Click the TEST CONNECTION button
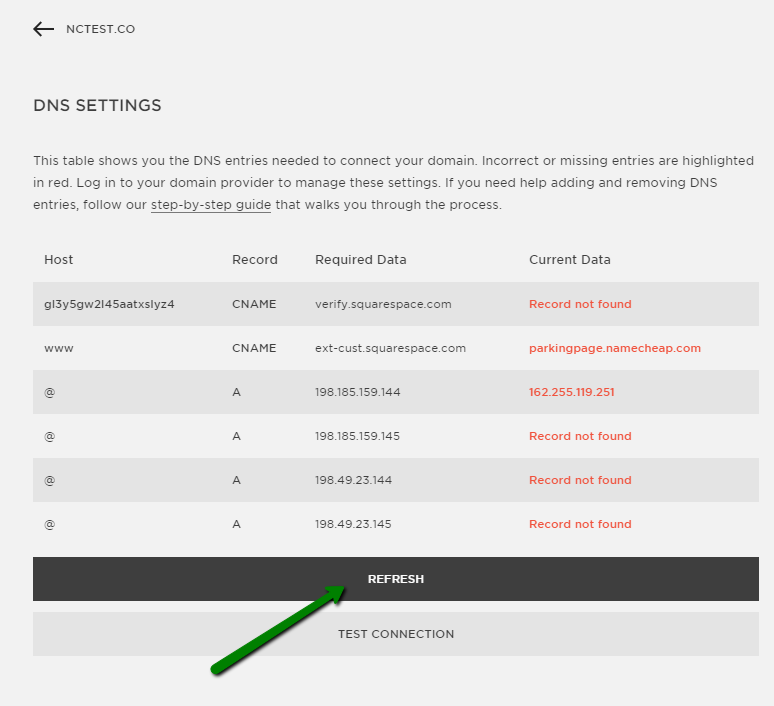 [x=395, y=634]
